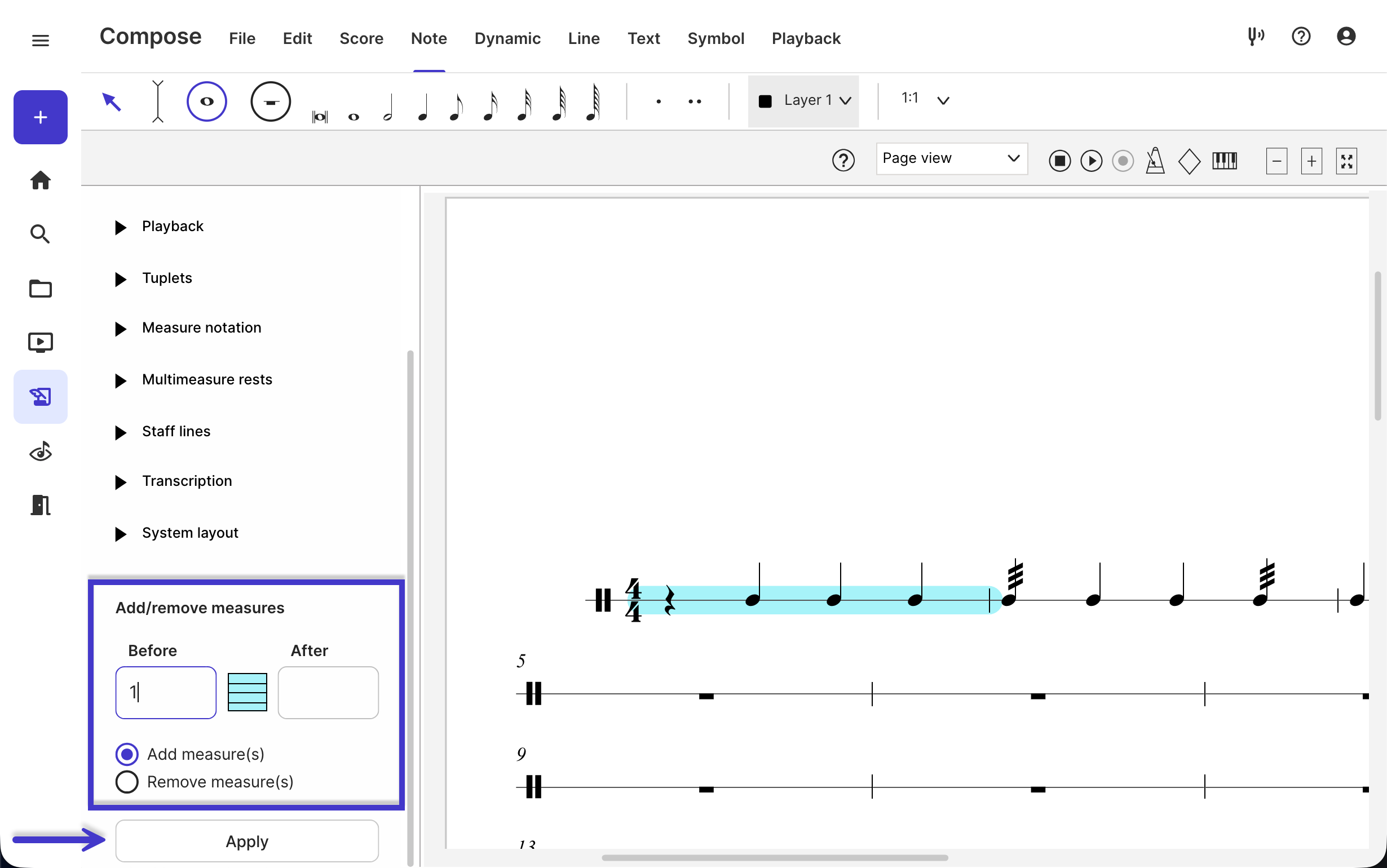The width and height of the screenshot is (1387, 868).
Task: Open the Layer 1 dropdown
Action: [x=803, y=101]
